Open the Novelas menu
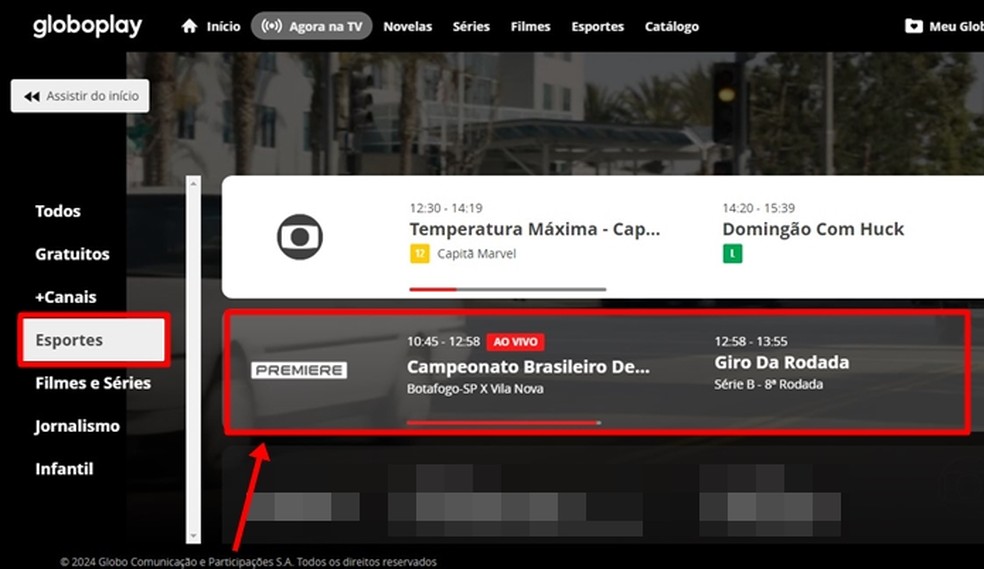 pyautogui.click(x=407, y=26)
